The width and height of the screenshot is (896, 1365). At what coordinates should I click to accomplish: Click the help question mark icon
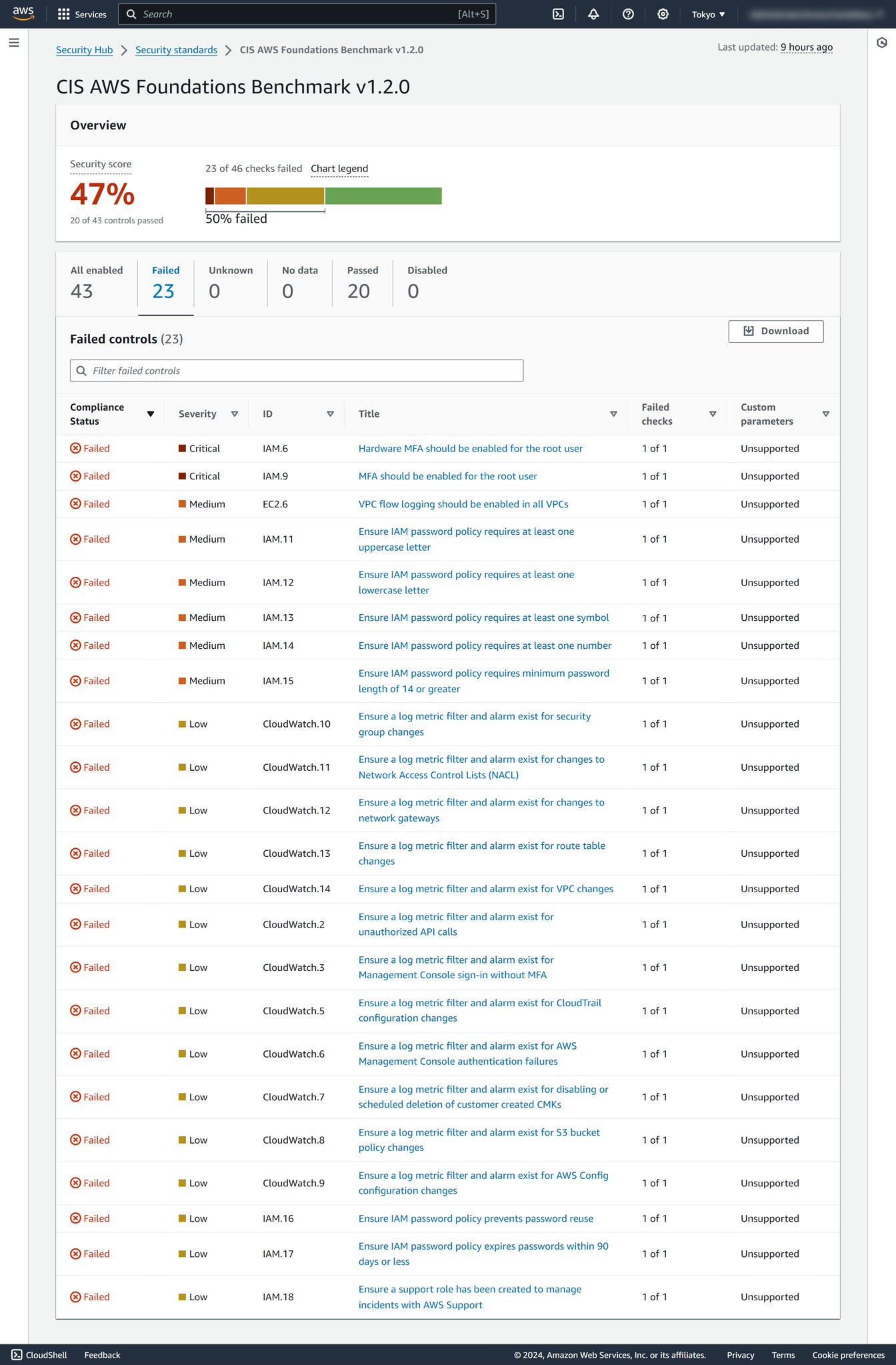click(x=628, y=14)
